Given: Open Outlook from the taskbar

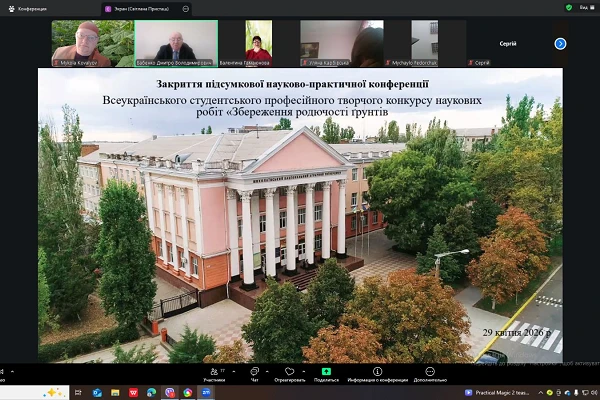Looking at the screenshot, I should 97,392.
